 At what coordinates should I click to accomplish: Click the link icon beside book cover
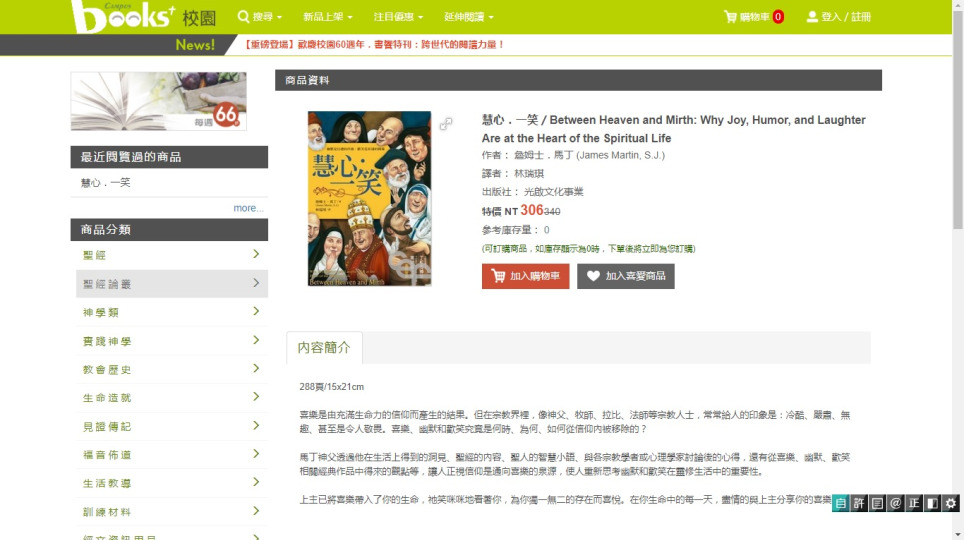(446, 124)
